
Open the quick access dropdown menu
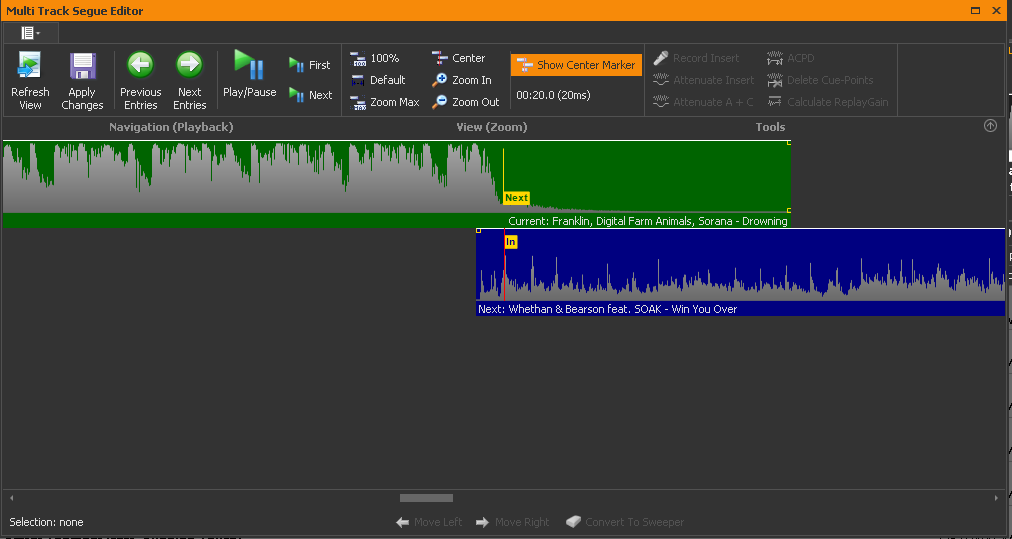pyautogui.click(x=31, y=33)
